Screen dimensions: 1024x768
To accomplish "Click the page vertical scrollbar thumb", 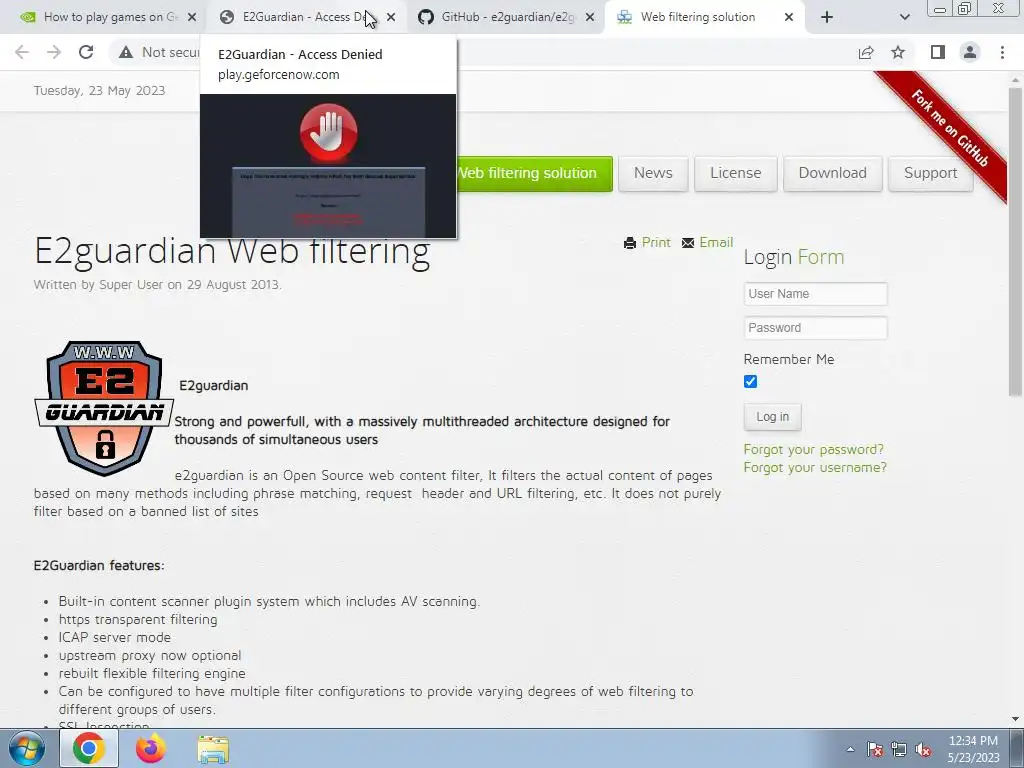I will click(x=1015, y=242).
